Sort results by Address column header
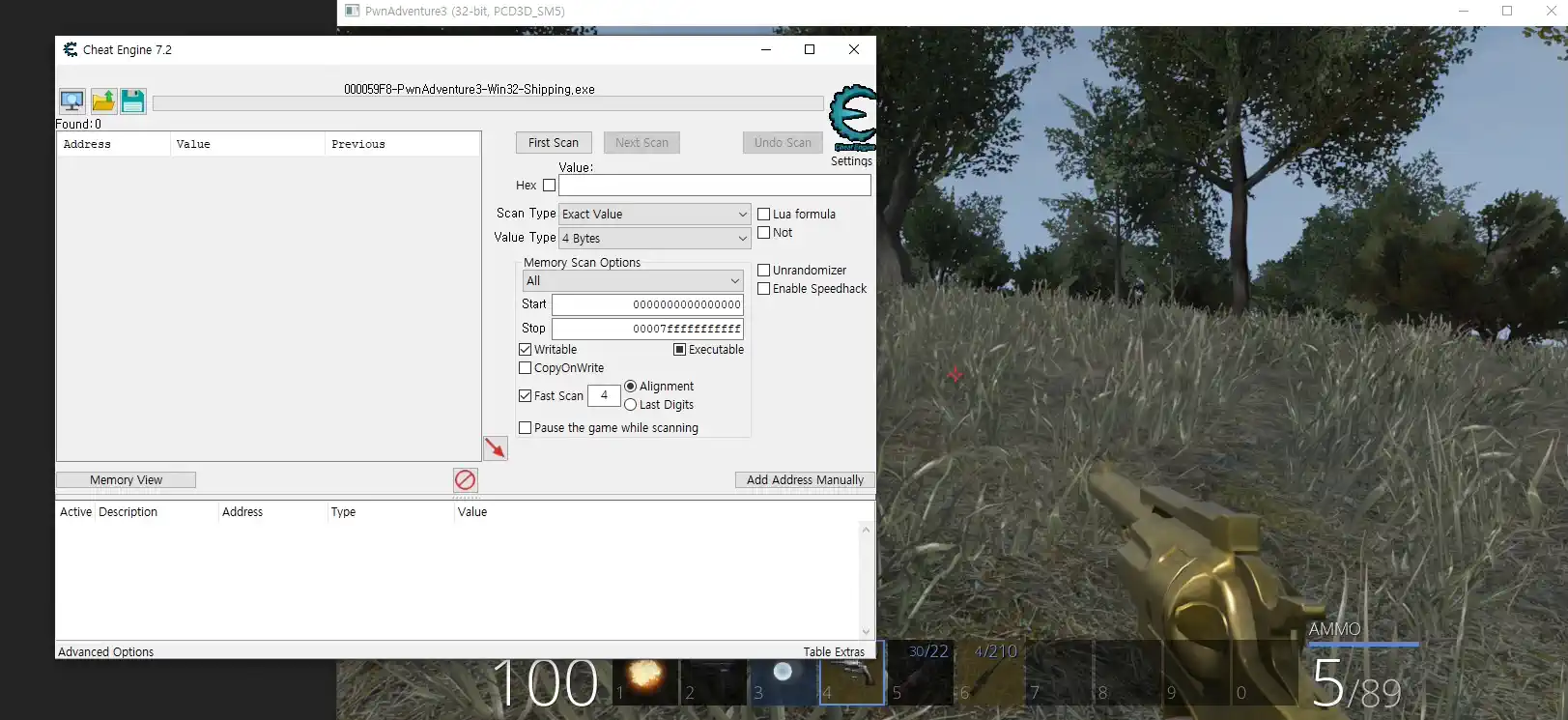The width and height of the screenshot is (1568, 720). 113,144
